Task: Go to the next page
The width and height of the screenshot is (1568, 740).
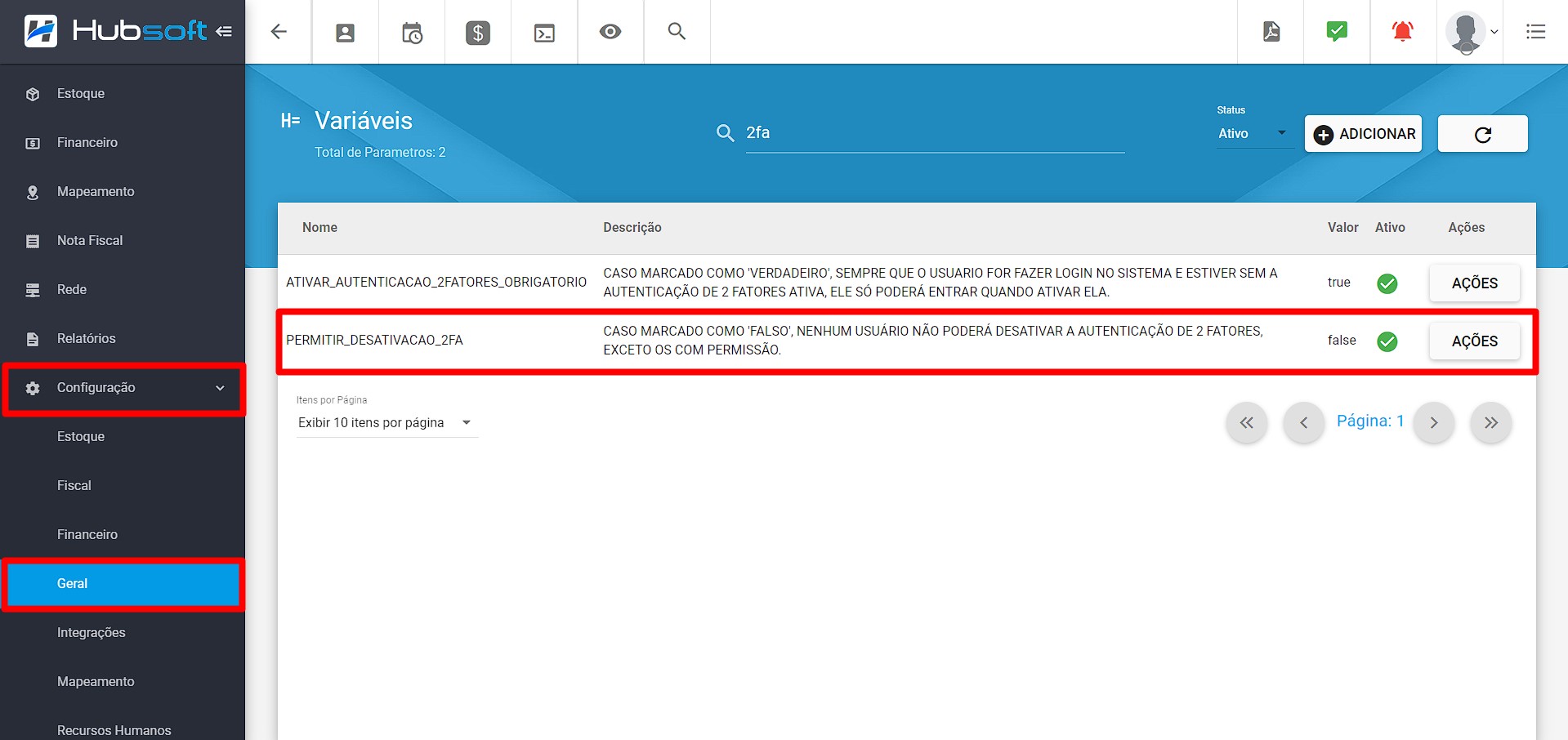Action: 1433,422
